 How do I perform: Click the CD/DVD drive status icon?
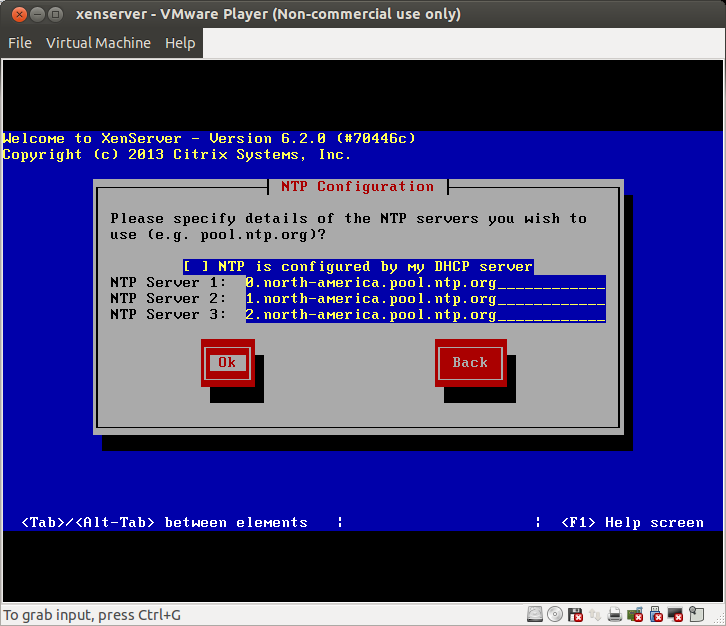click(556, 614)
